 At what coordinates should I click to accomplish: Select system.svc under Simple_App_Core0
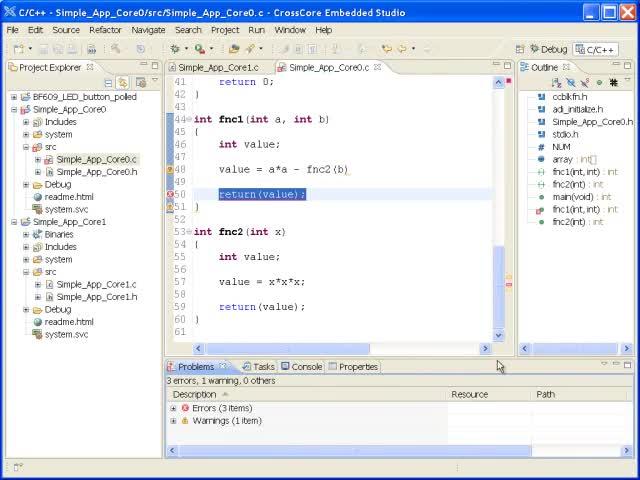[x=66, y=209]
